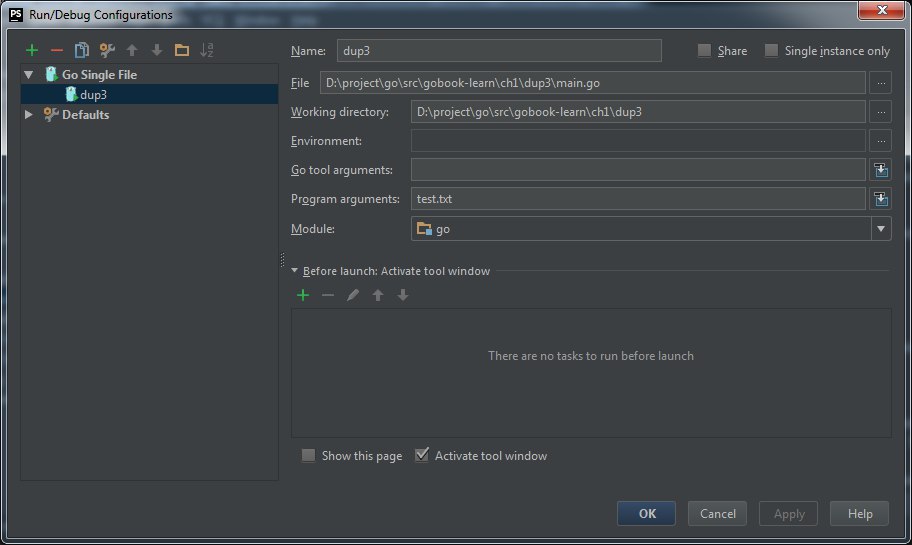
Task: Expand the Defaults tree node
Action: coord(29,114)
